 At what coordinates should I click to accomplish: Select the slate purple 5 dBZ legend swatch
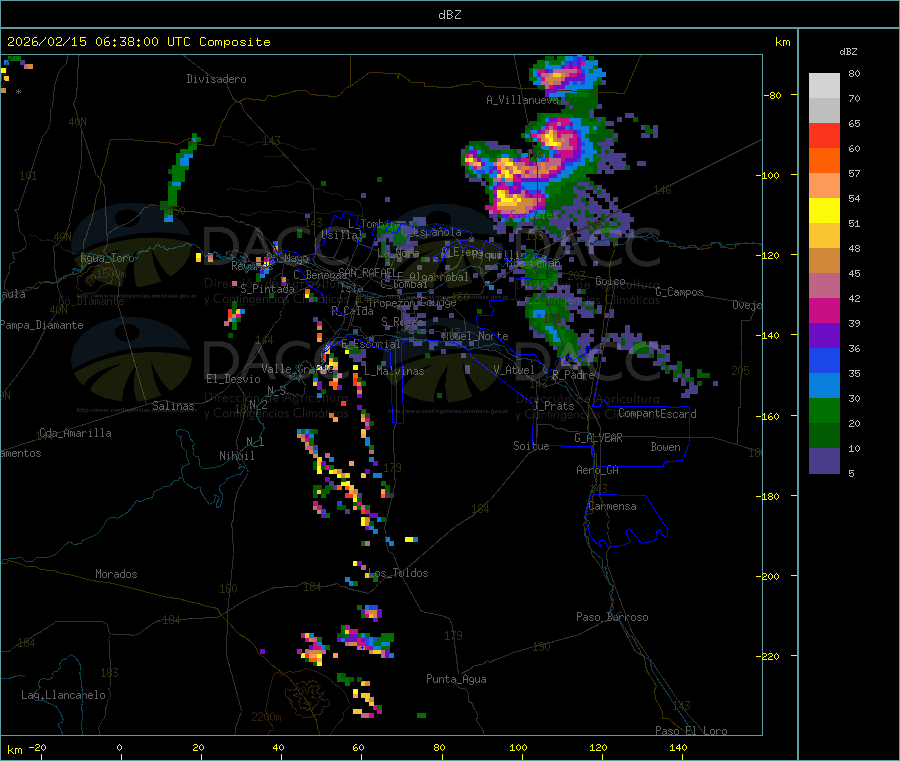tap(824, 460)
